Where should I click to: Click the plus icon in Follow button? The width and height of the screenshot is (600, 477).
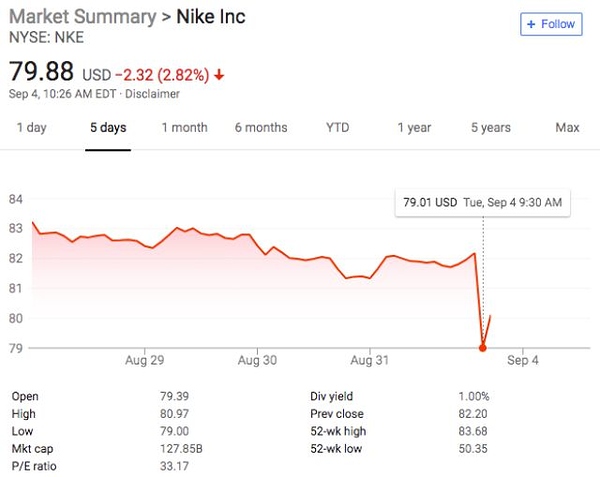(532, 23)
